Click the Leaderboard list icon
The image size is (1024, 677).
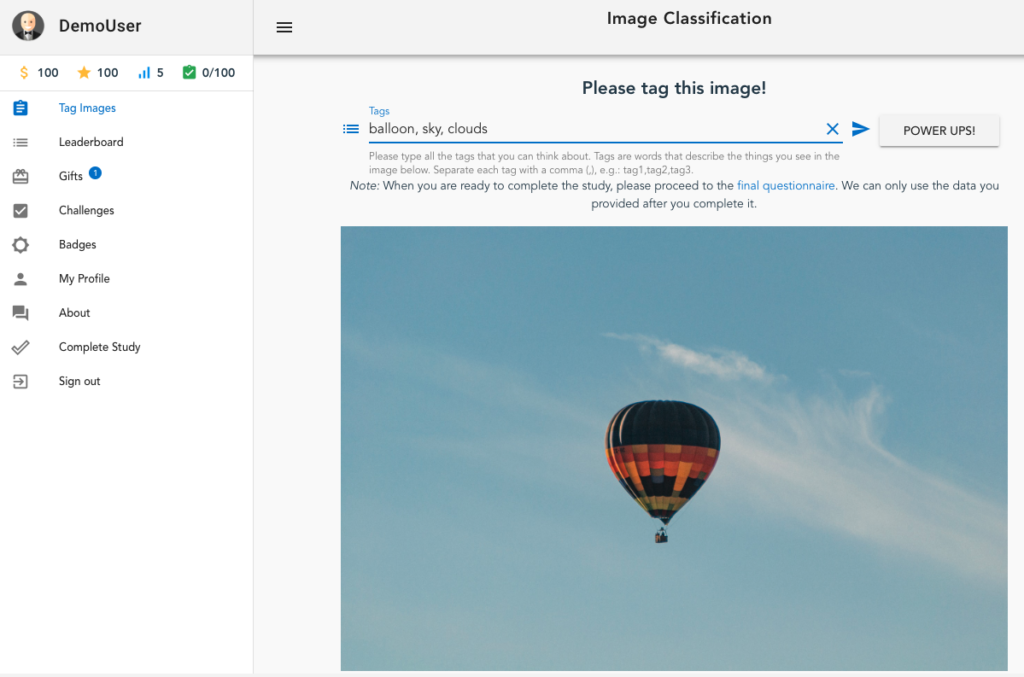tap(20, 142)
